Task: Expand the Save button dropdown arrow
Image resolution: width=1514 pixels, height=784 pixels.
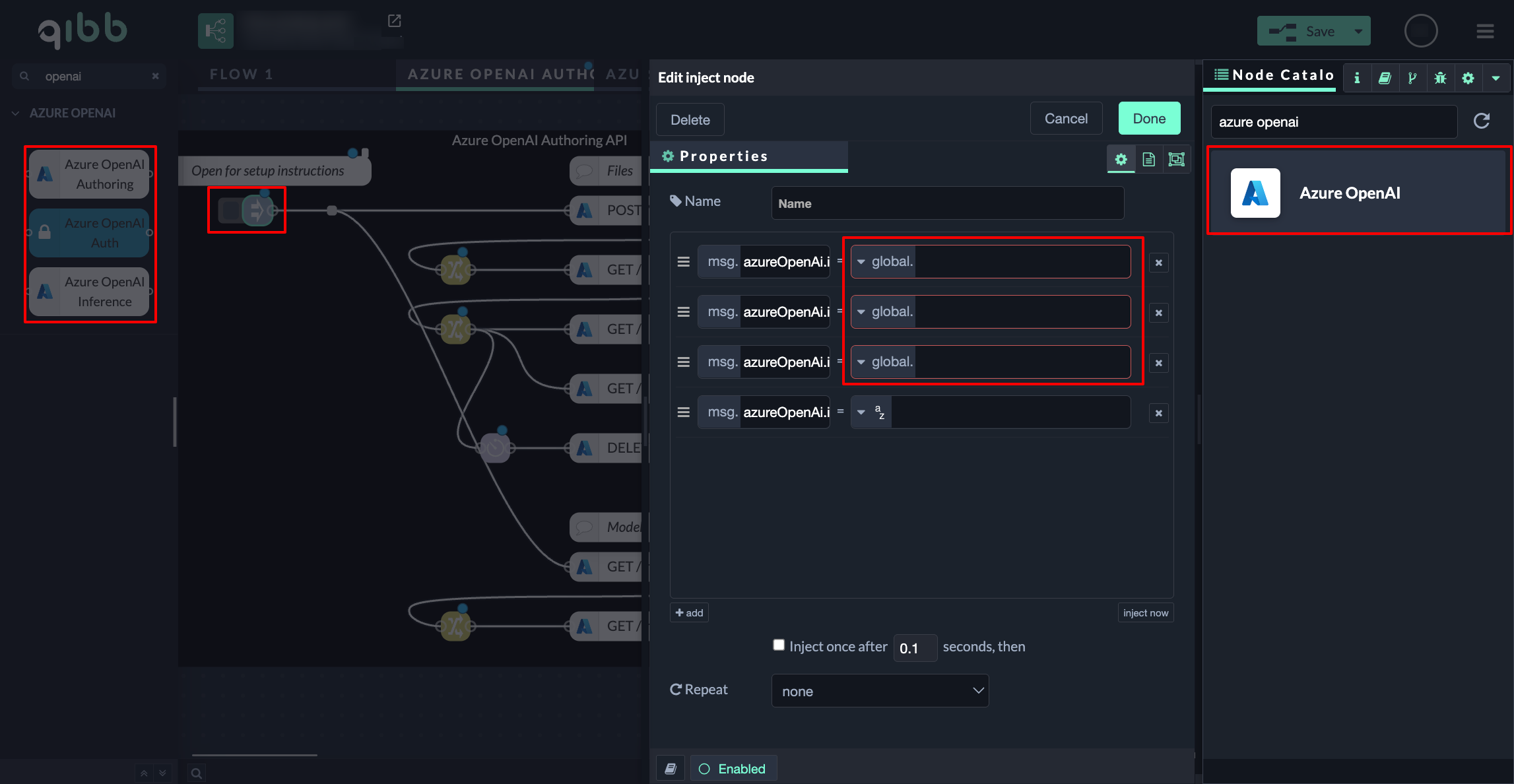Action: coord(1358,31)
